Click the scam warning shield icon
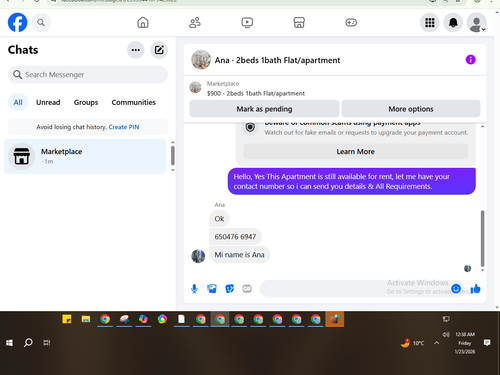 tap(250, 127)
